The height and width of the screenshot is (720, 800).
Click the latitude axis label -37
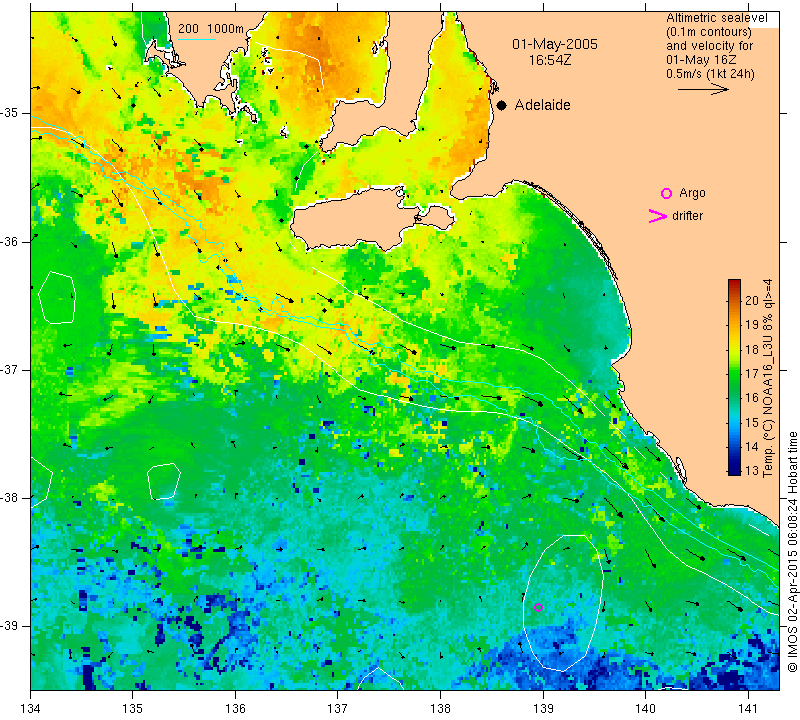pos(10,369)
